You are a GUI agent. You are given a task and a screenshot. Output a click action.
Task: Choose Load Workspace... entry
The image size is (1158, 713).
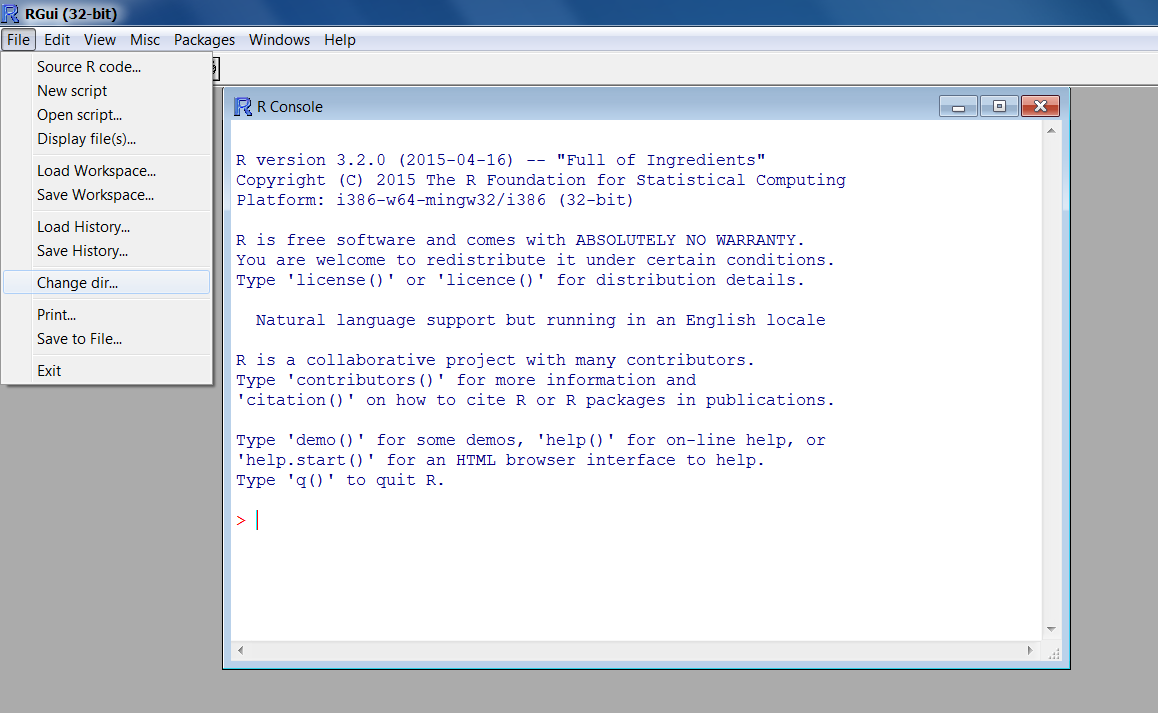click(107, 171)
